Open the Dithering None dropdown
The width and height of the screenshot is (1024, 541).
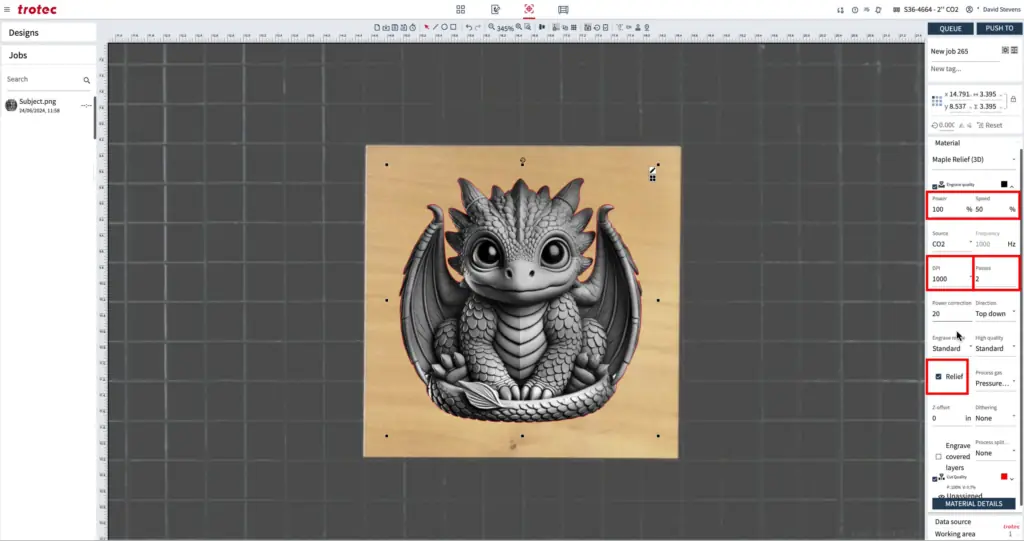coord(995,418)
